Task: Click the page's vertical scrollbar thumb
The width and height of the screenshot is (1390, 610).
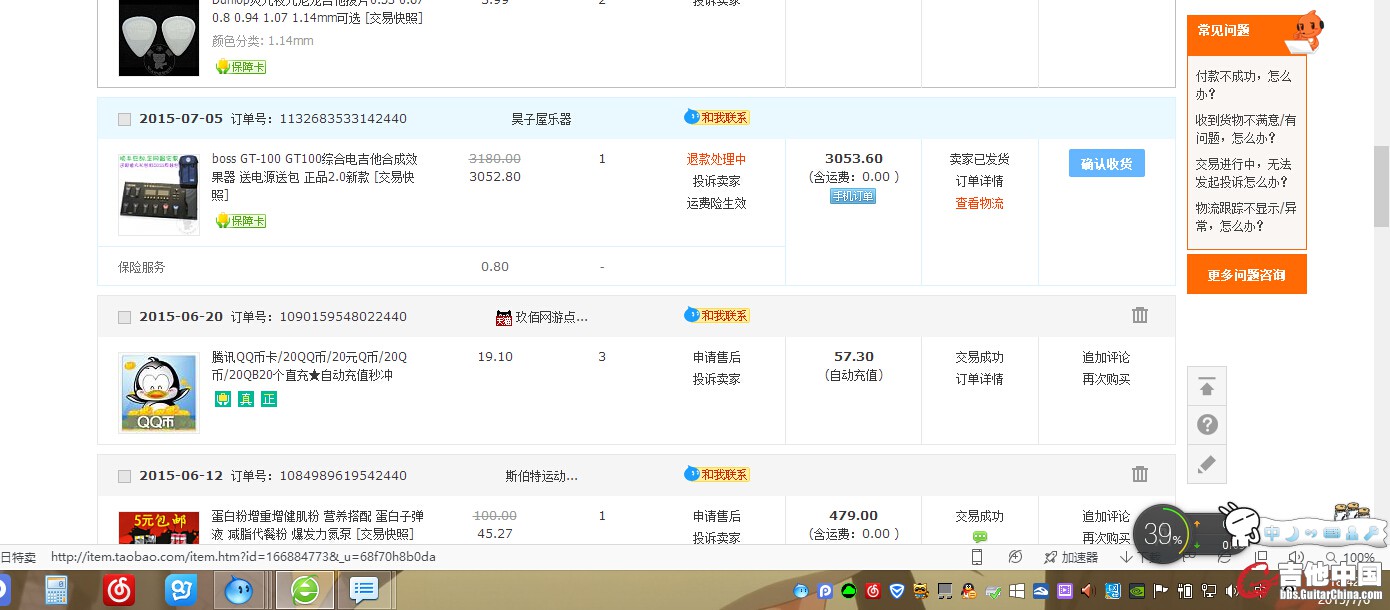Action: click(1381, 186)
